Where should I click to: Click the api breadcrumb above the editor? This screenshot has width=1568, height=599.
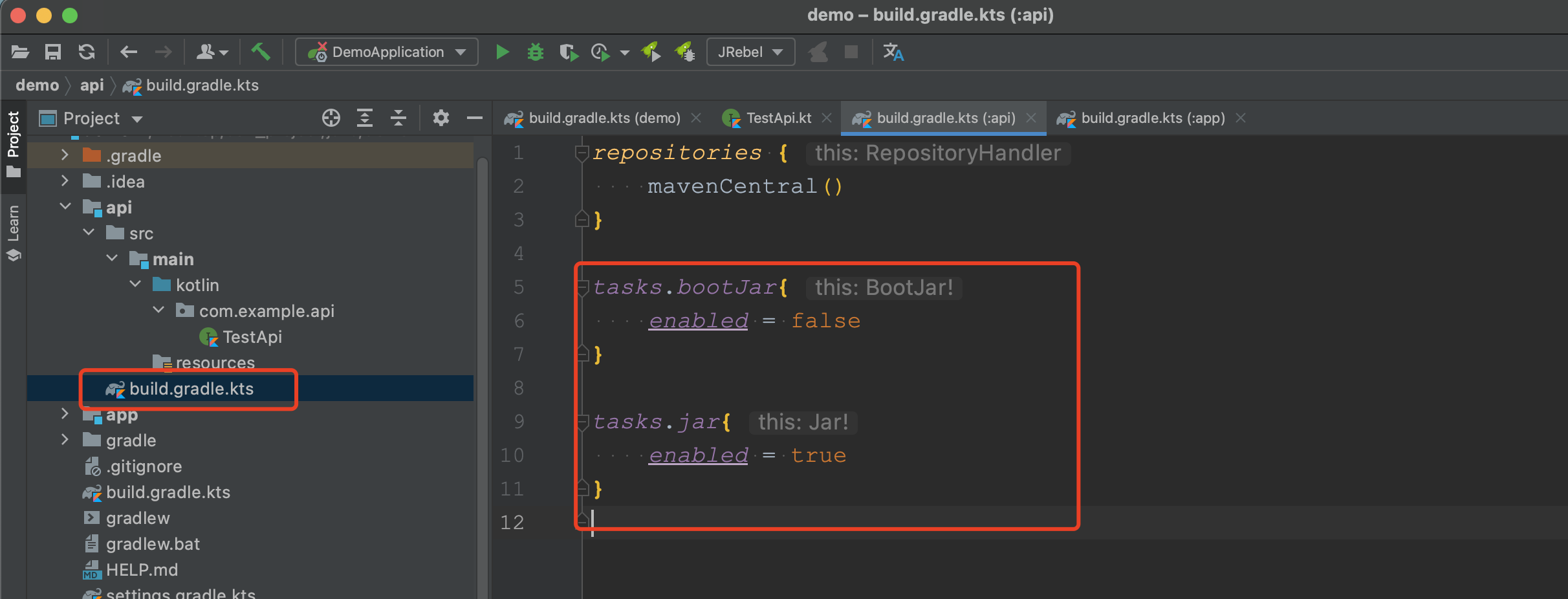click(92, 85)
